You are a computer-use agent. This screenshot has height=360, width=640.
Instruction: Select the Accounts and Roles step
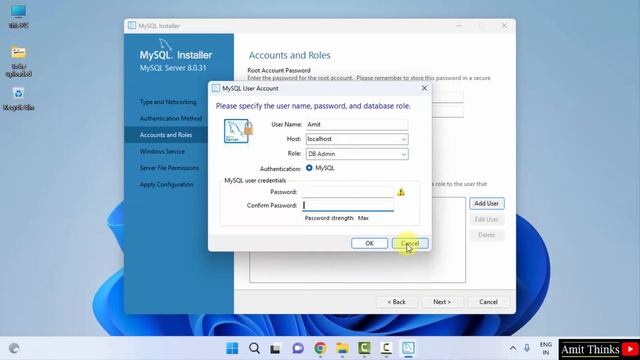pos(166,135)
